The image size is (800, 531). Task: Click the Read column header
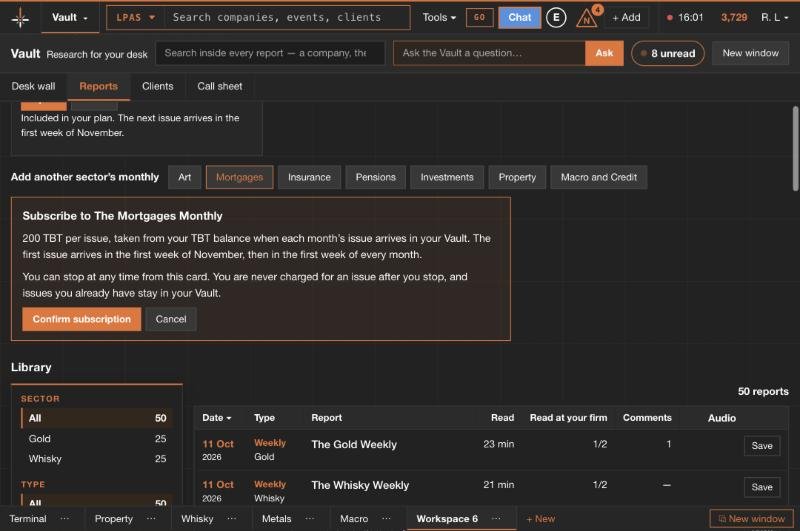click(503, 418)
